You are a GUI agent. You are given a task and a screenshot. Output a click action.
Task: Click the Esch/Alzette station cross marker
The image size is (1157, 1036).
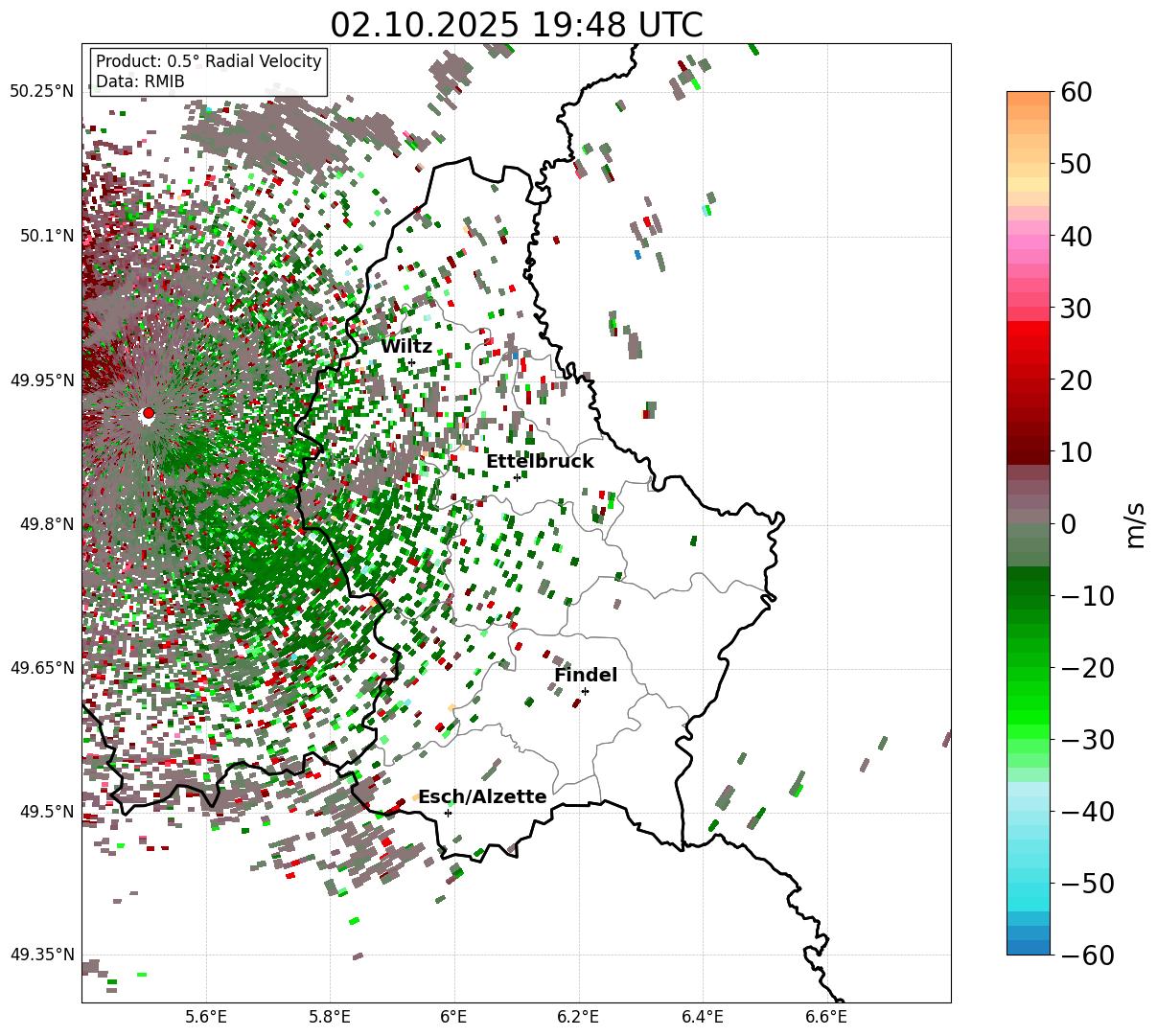448,813
